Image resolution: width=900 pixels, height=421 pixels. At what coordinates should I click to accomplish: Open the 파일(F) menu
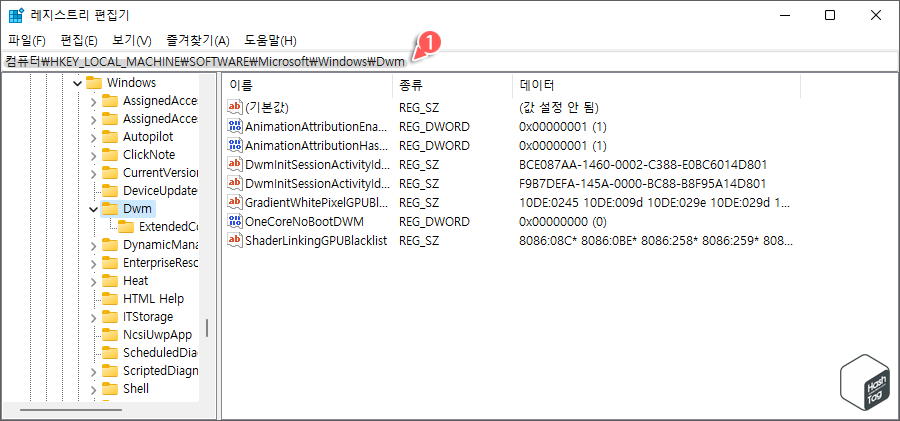click(x=27, y=41)
